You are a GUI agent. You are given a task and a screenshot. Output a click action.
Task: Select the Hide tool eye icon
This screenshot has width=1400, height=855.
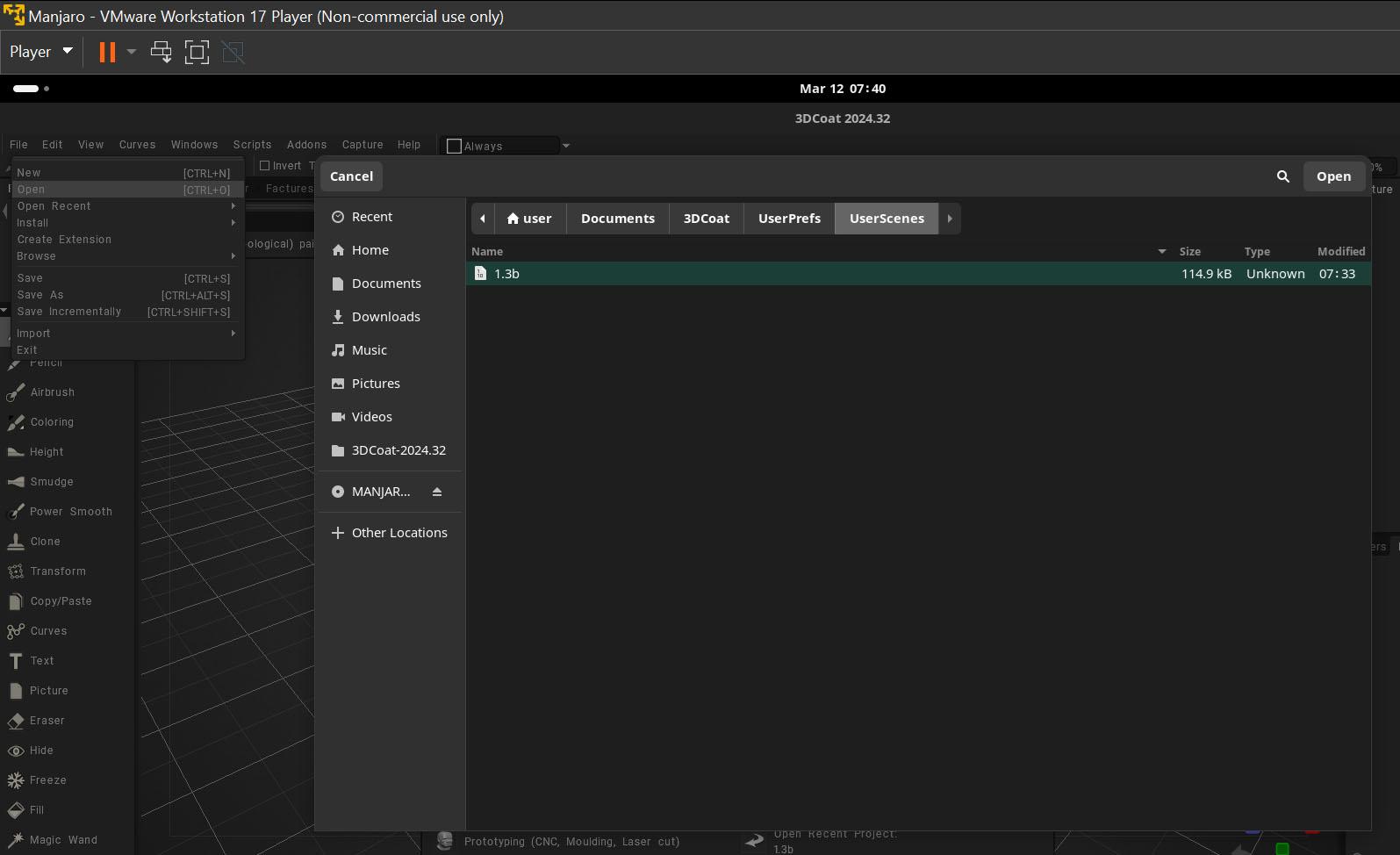coord(16,751)
